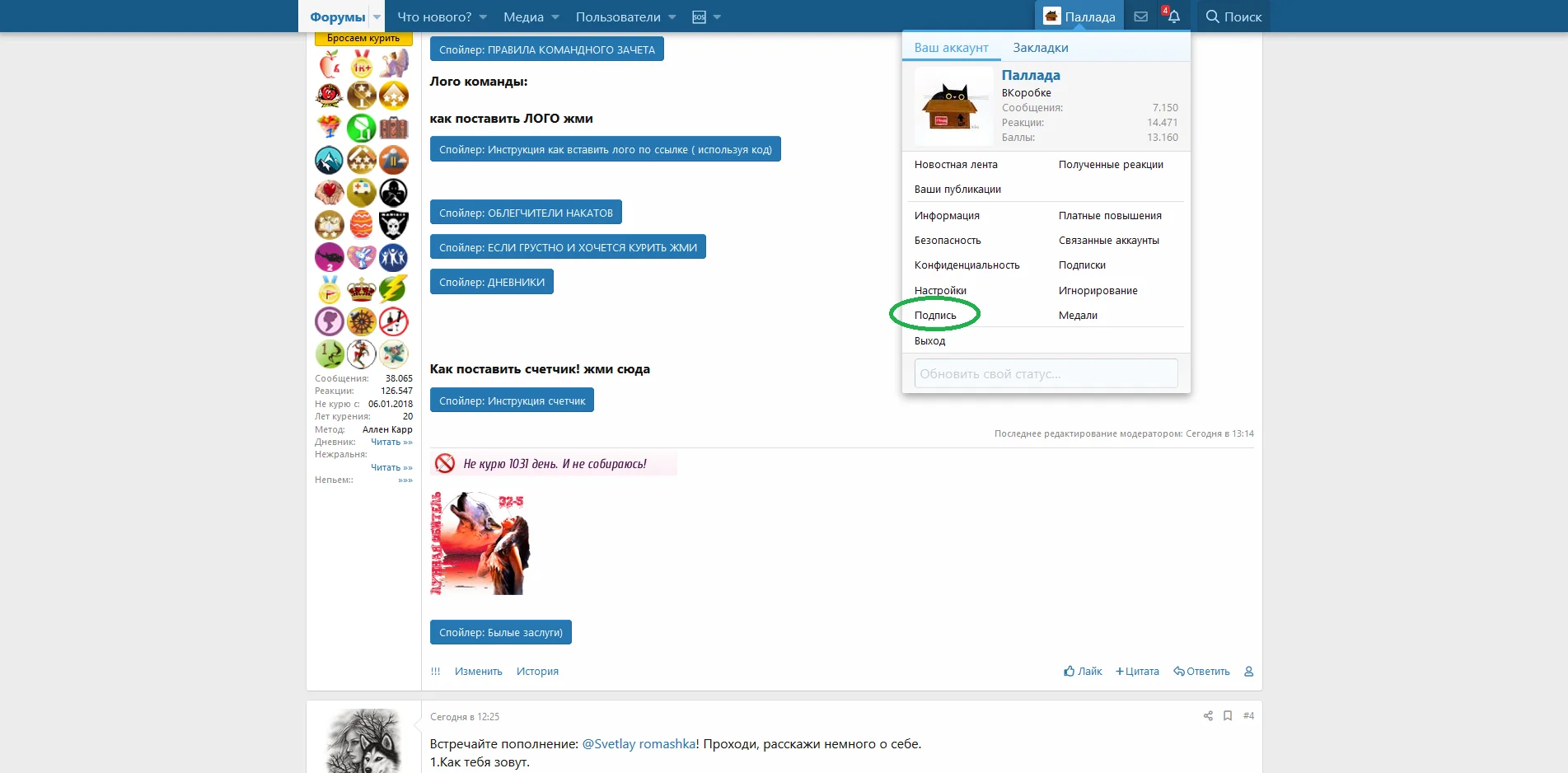
Task: Open the wolf avatar of post #4 author
Action: (x=363, y=741)
